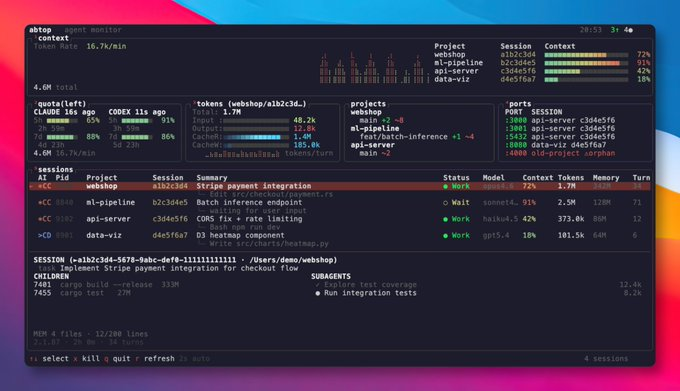Viewport: 680px width, 391px height.
Task: Click the tokens/turn sparkline in tokens panel
Action: [x=242, y=153]
